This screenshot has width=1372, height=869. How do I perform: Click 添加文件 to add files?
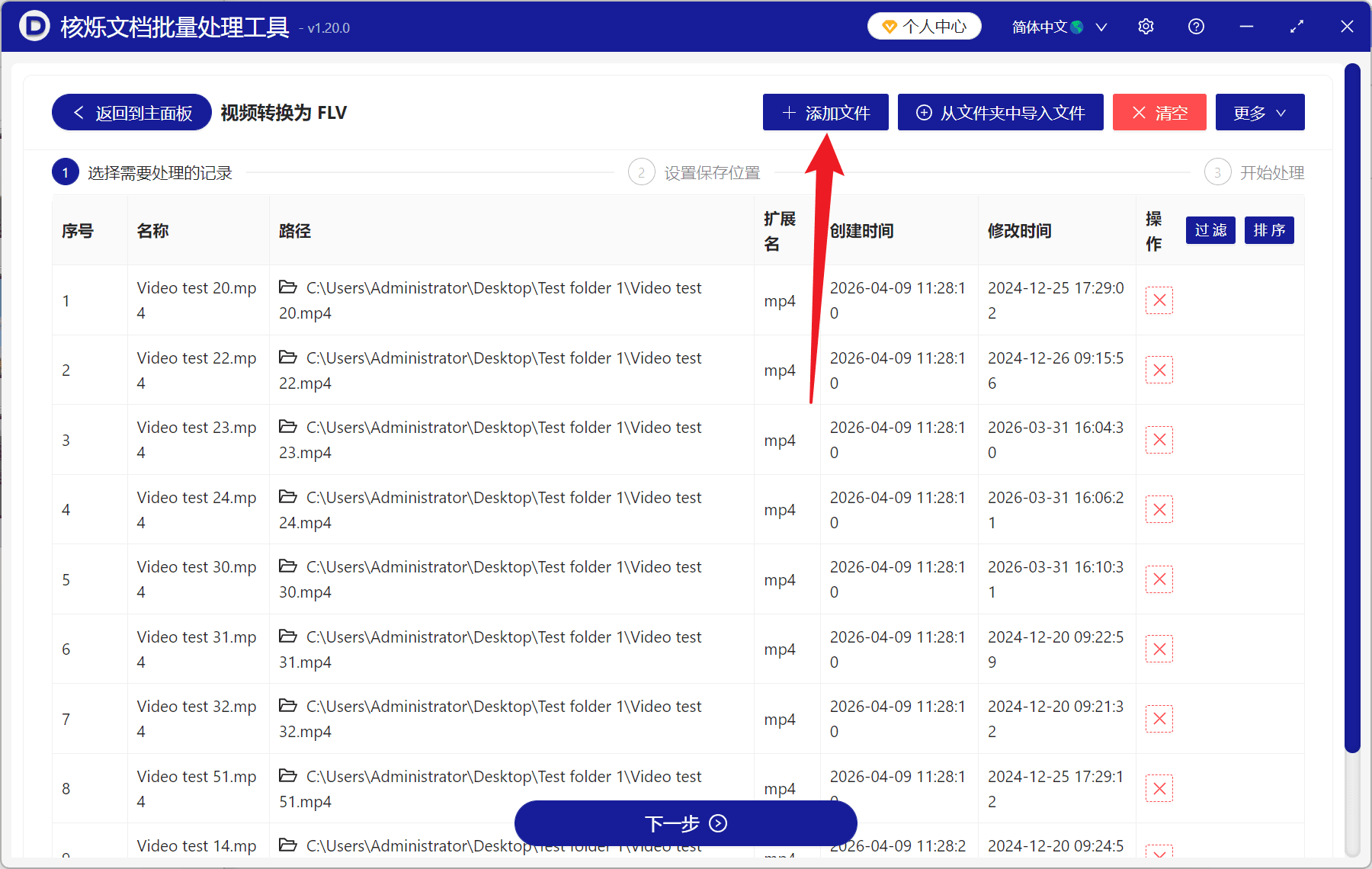click(825, 113)
